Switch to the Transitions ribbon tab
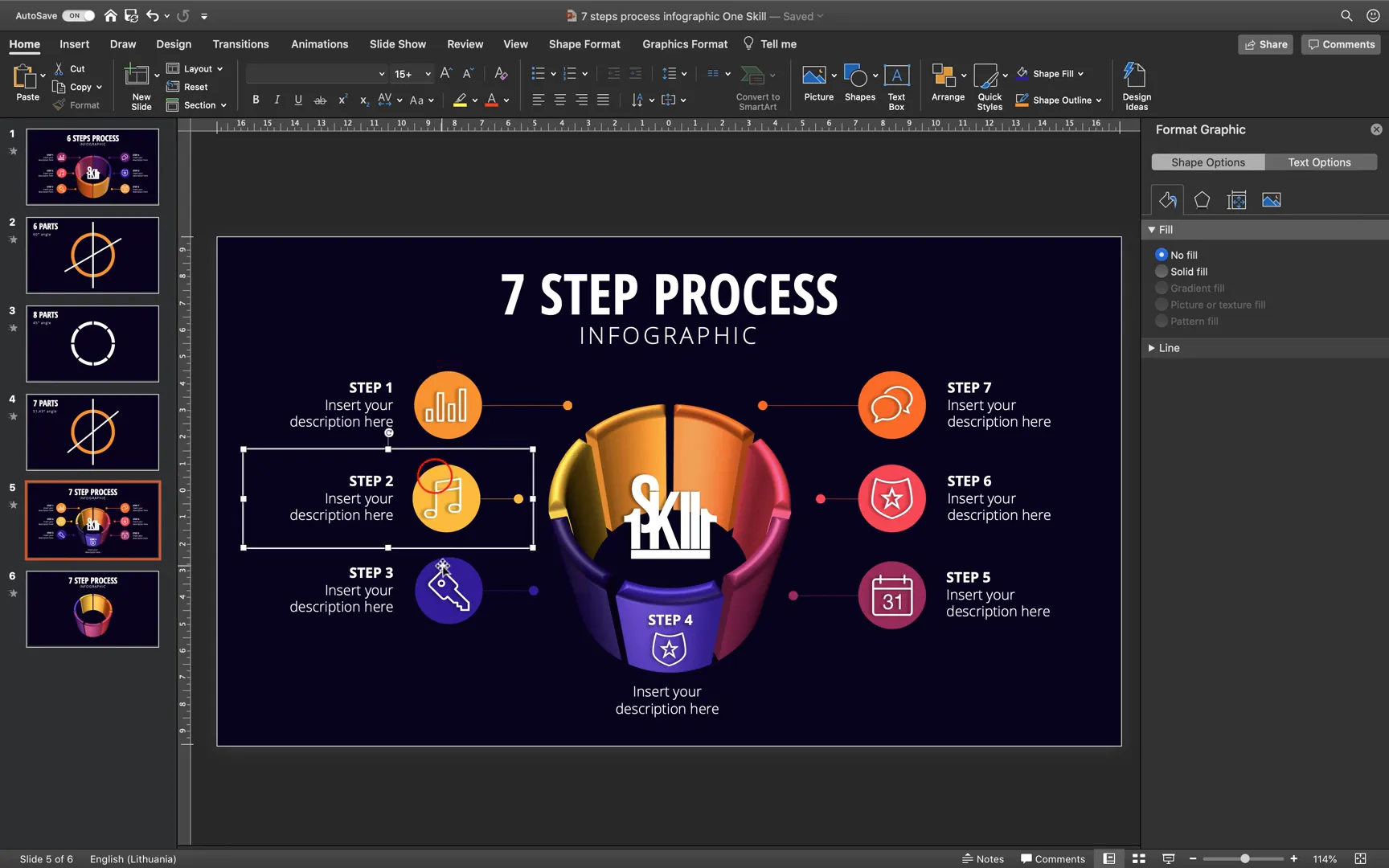This screenshot has width=1389, height=868. tap(240, 44)
